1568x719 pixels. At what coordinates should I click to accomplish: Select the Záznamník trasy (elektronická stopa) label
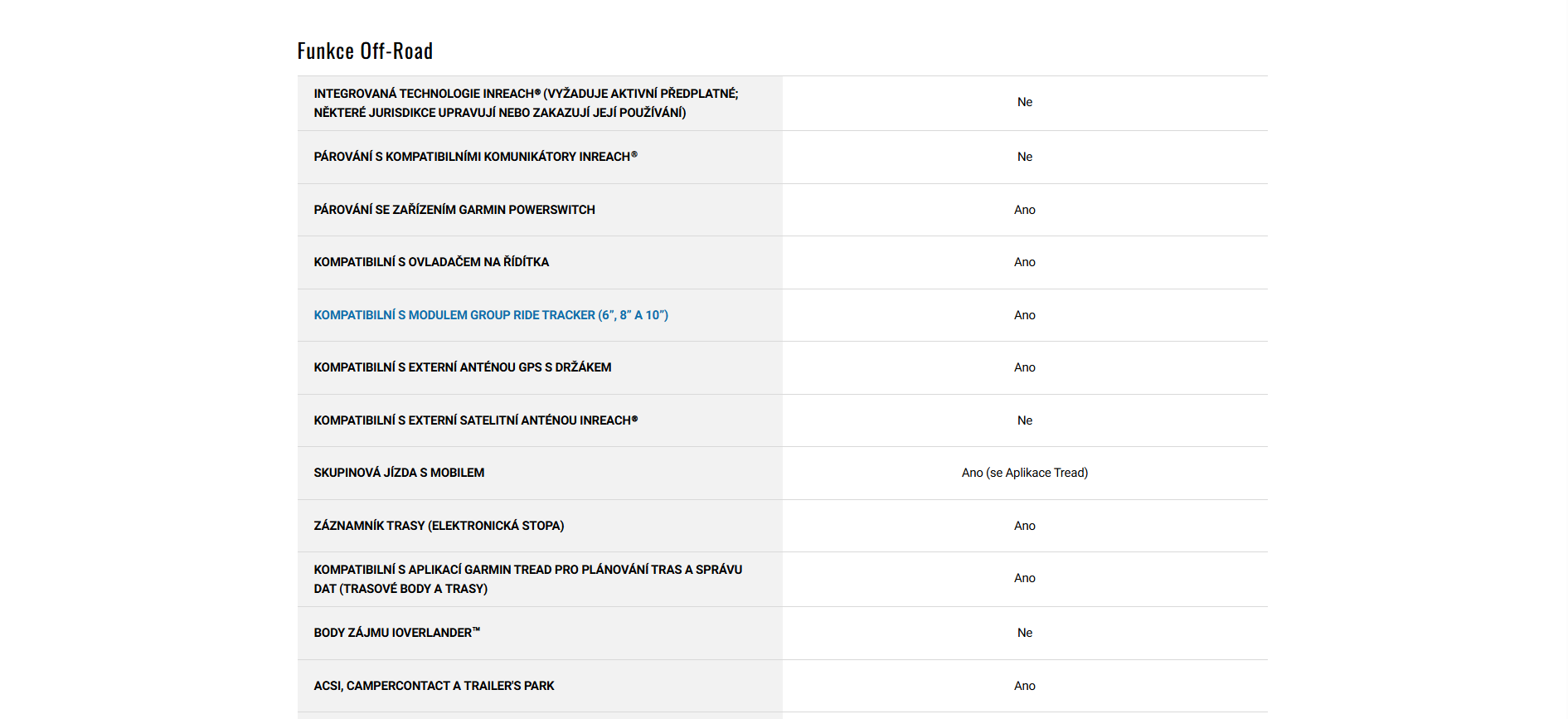[x=439, y=526]
